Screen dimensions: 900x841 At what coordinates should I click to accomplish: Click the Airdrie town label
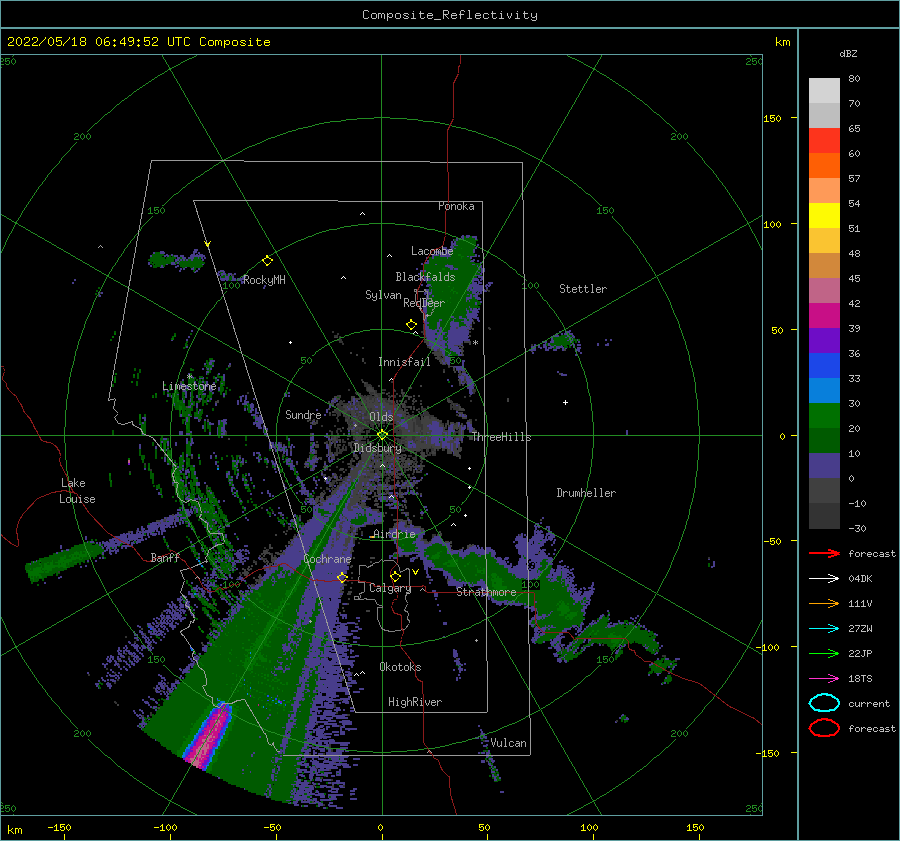[394, 534]
